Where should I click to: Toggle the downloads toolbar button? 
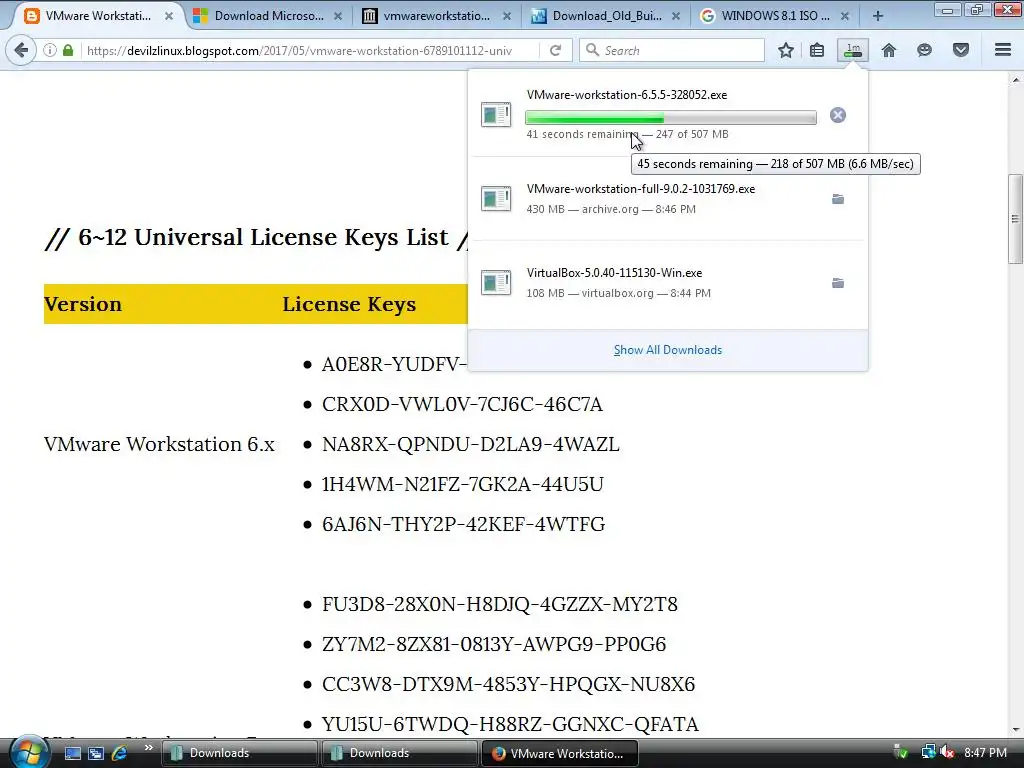coord(852,50)
